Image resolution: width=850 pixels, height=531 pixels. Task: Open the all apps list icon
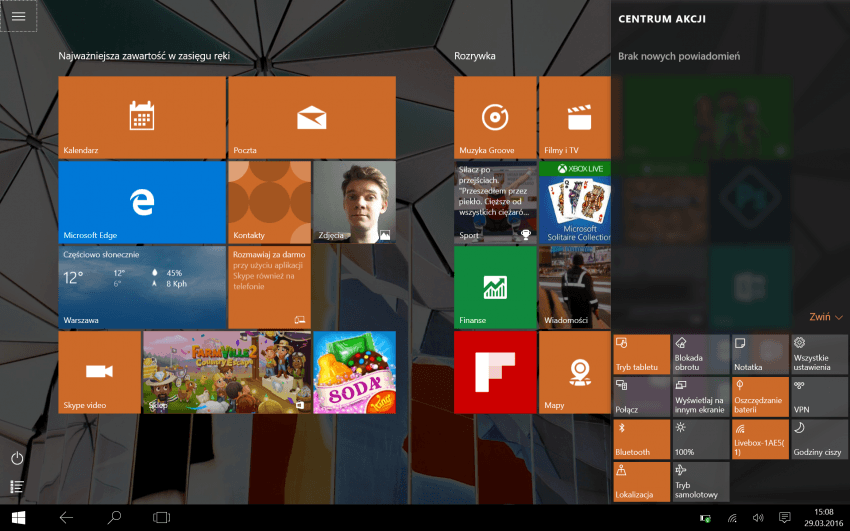point(17,487)
